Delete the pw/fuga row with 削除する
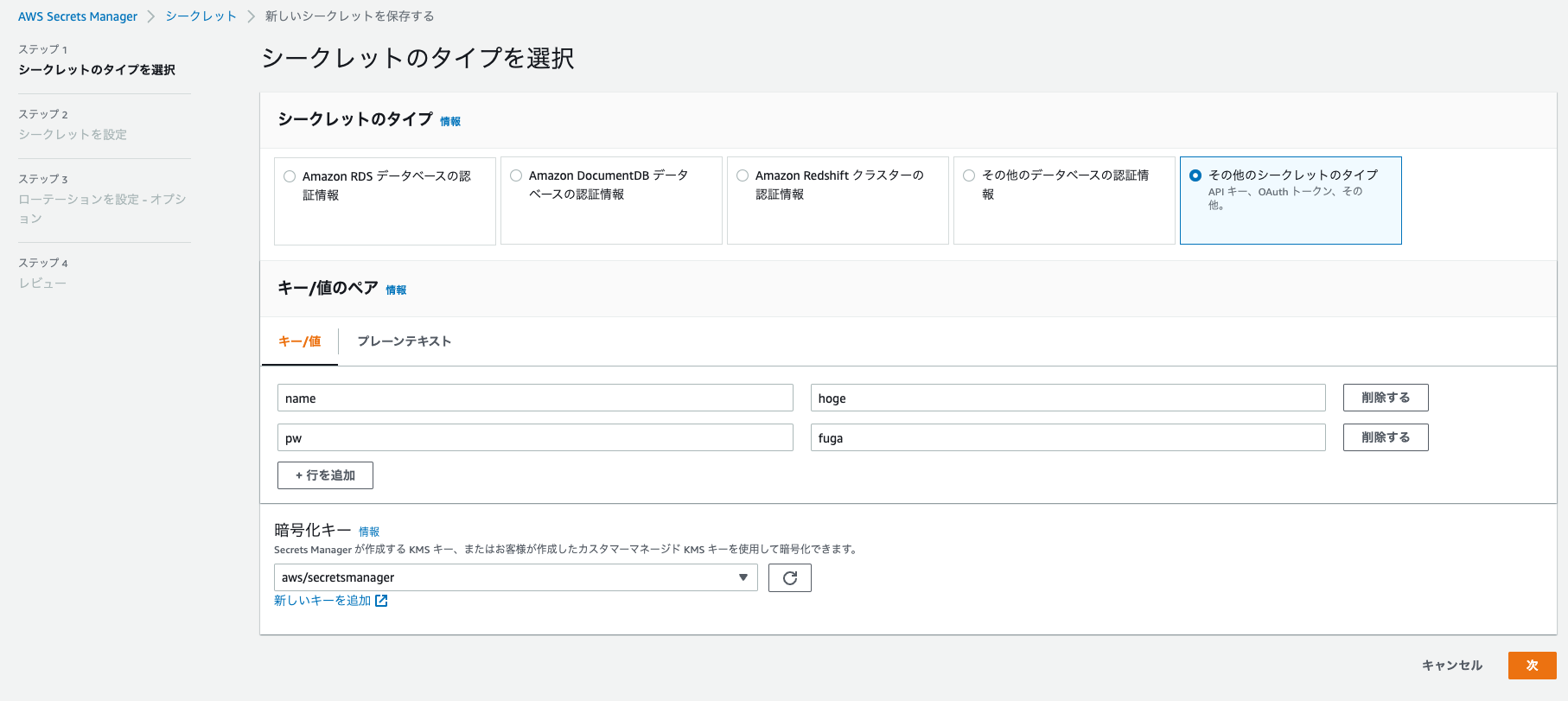1568x701 pixels. tap(1386, 437)
